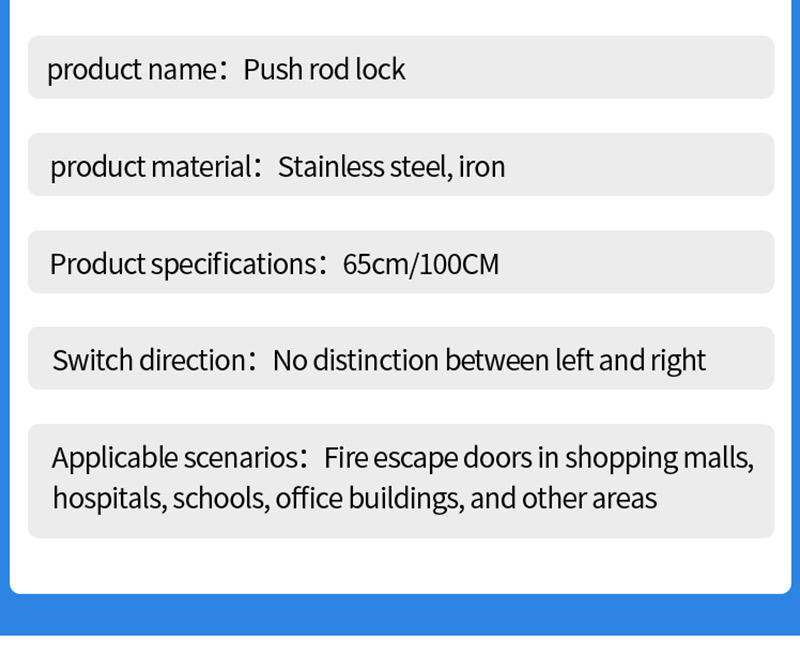Select the 'Push rod lock' text
800x672 pixels.
[324, 69]
